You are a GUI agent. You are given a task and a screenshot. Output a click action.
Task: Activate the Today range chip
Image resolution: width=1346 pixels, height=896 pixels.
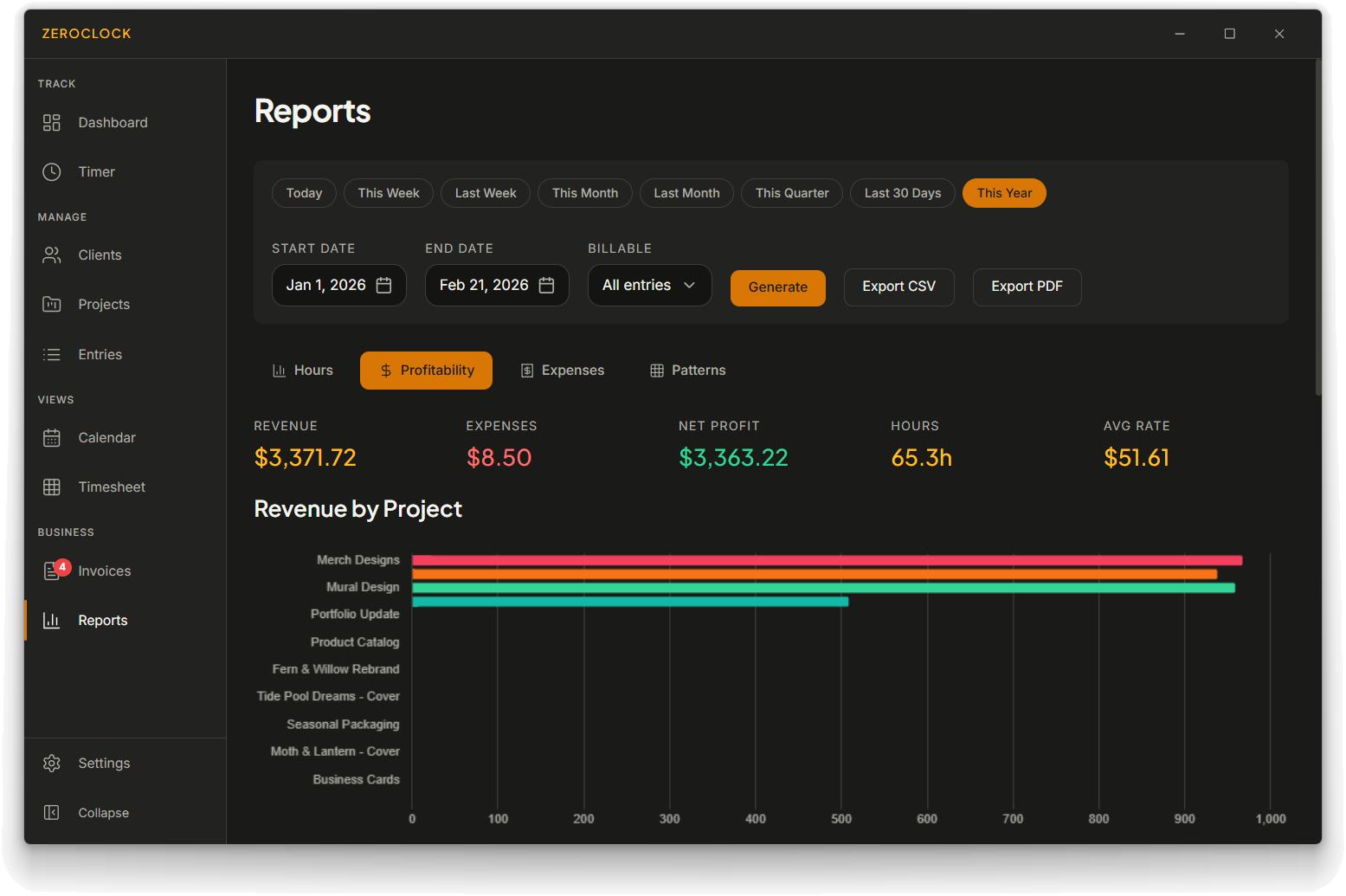pos(304,193)
